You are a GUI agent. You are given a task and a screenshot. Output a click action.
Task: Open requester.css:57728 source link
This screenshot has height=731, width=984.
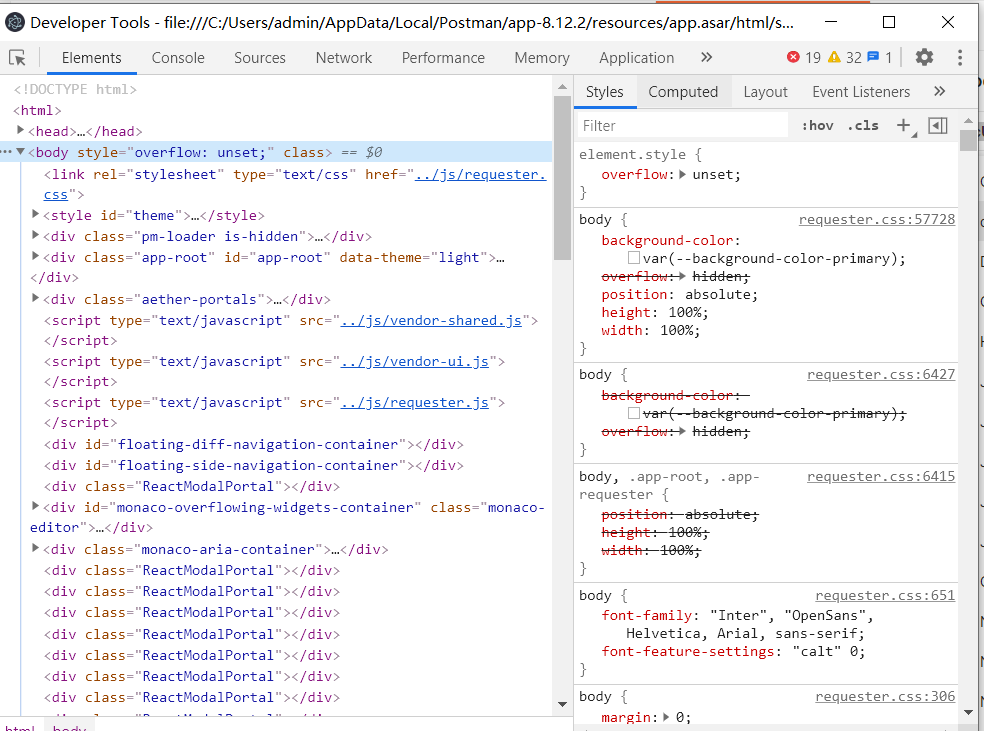pyautogui.click(x=877, y=220)
